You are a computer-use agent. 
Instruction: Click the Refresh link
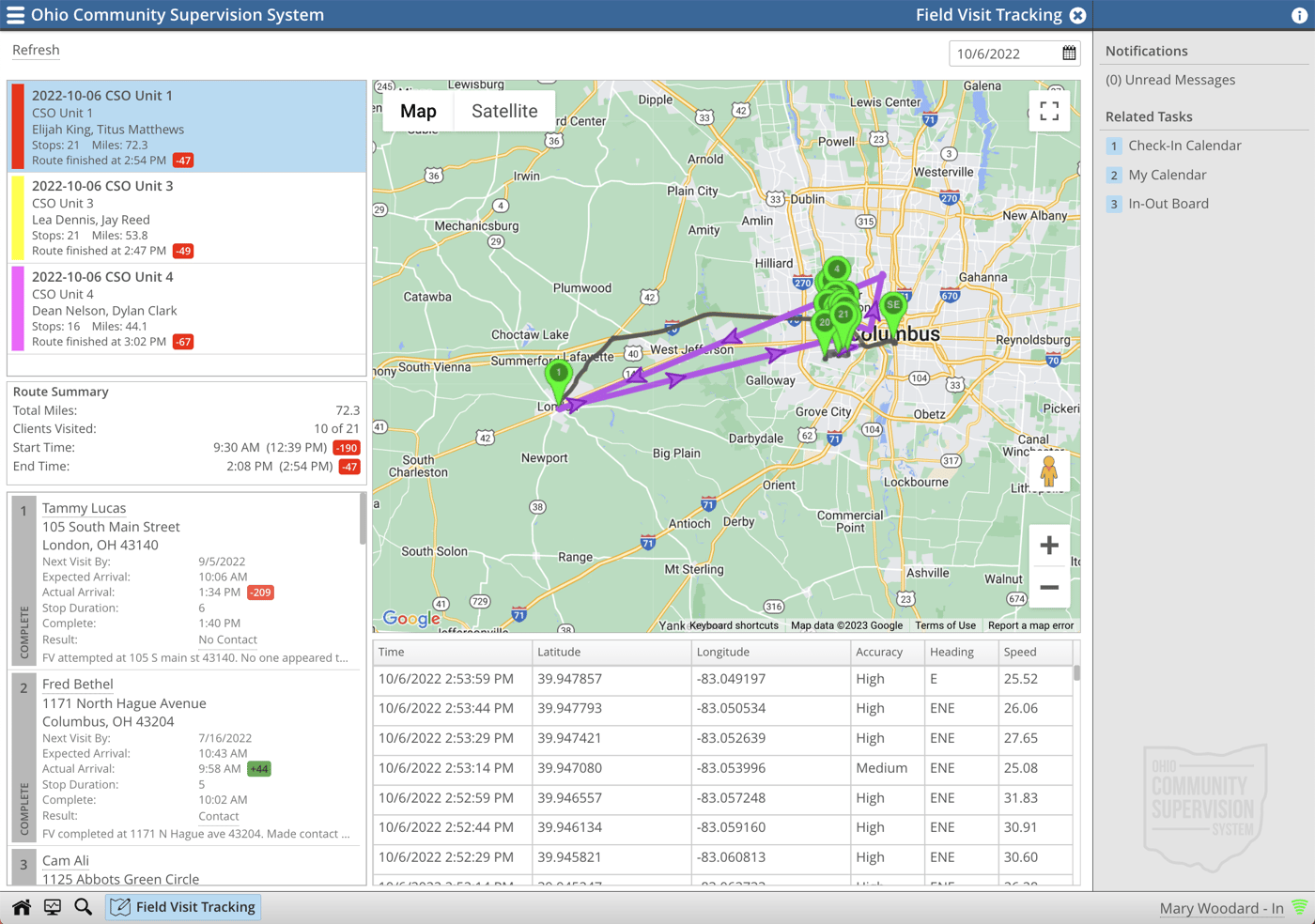click(36, 50)
